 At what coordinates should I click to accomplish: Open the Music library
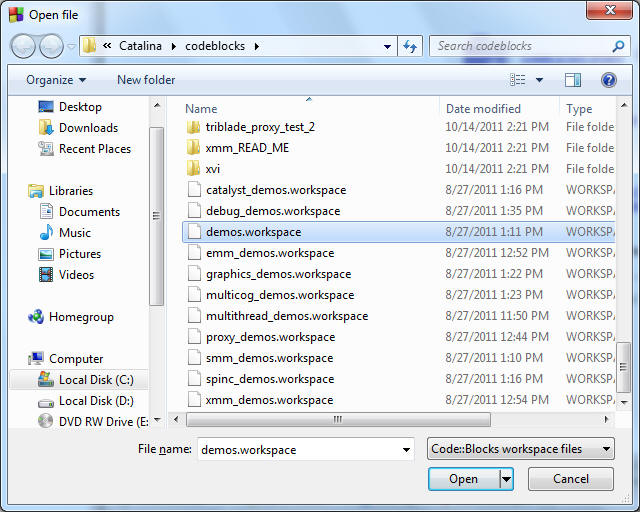tap(75, 233)
